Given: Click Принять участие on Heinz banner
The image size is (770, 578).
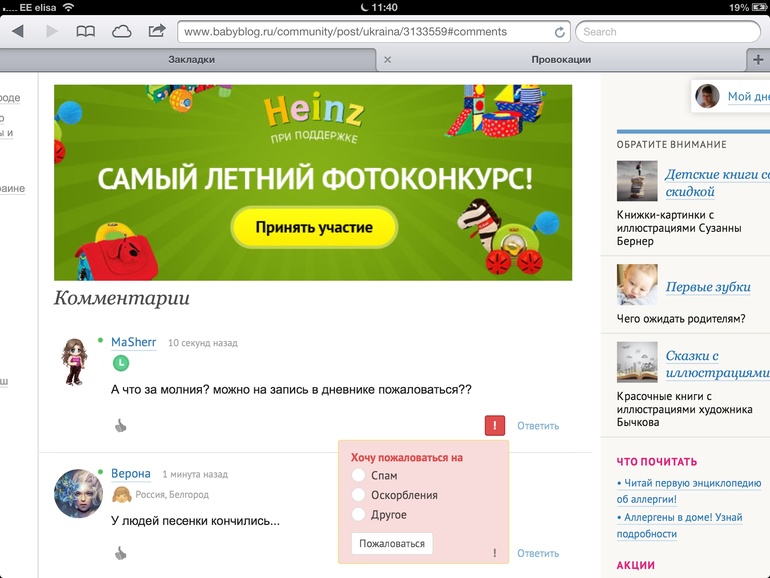Looking at the screenshot, I should coord(314,227).
